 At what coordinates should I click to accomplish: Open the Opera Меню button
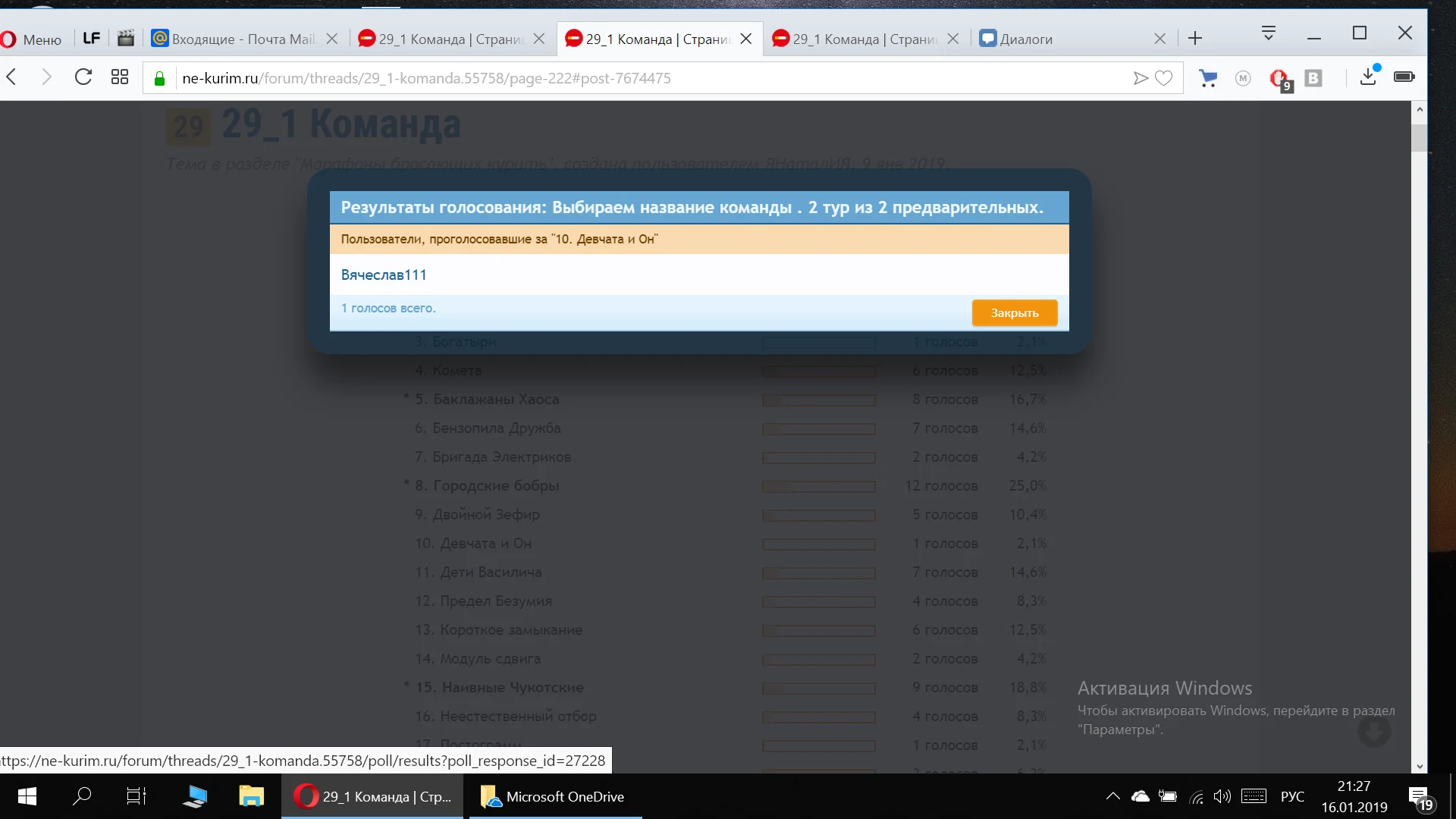pos(32,39)
